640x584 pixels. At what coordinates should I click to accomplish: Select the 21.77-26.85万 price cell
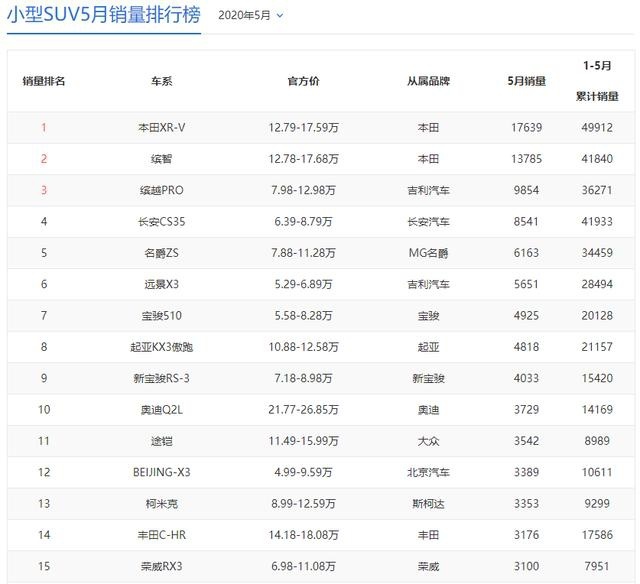[303, 409]
